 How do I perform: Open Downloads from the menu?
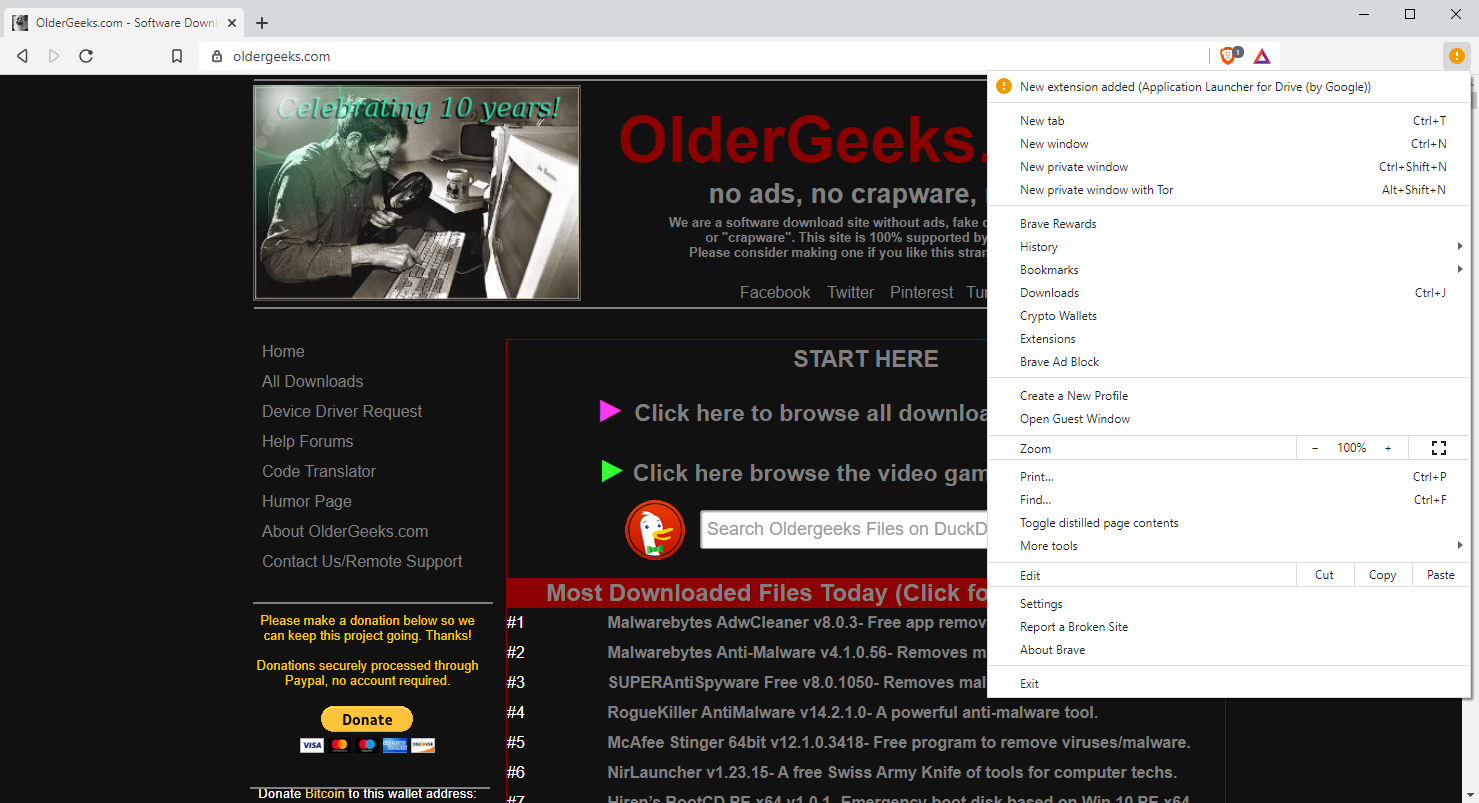1229,293
